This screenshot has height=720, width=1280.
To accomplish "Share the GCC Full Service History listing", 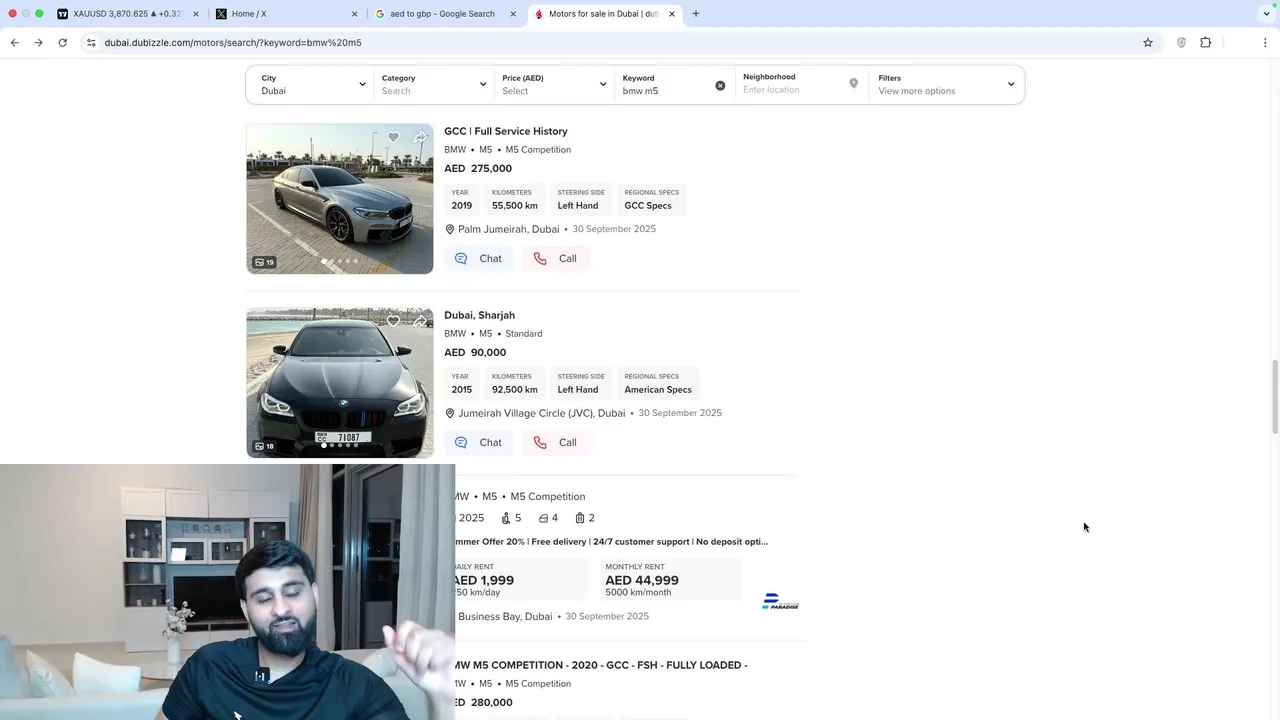I will [x=420, y=137].
